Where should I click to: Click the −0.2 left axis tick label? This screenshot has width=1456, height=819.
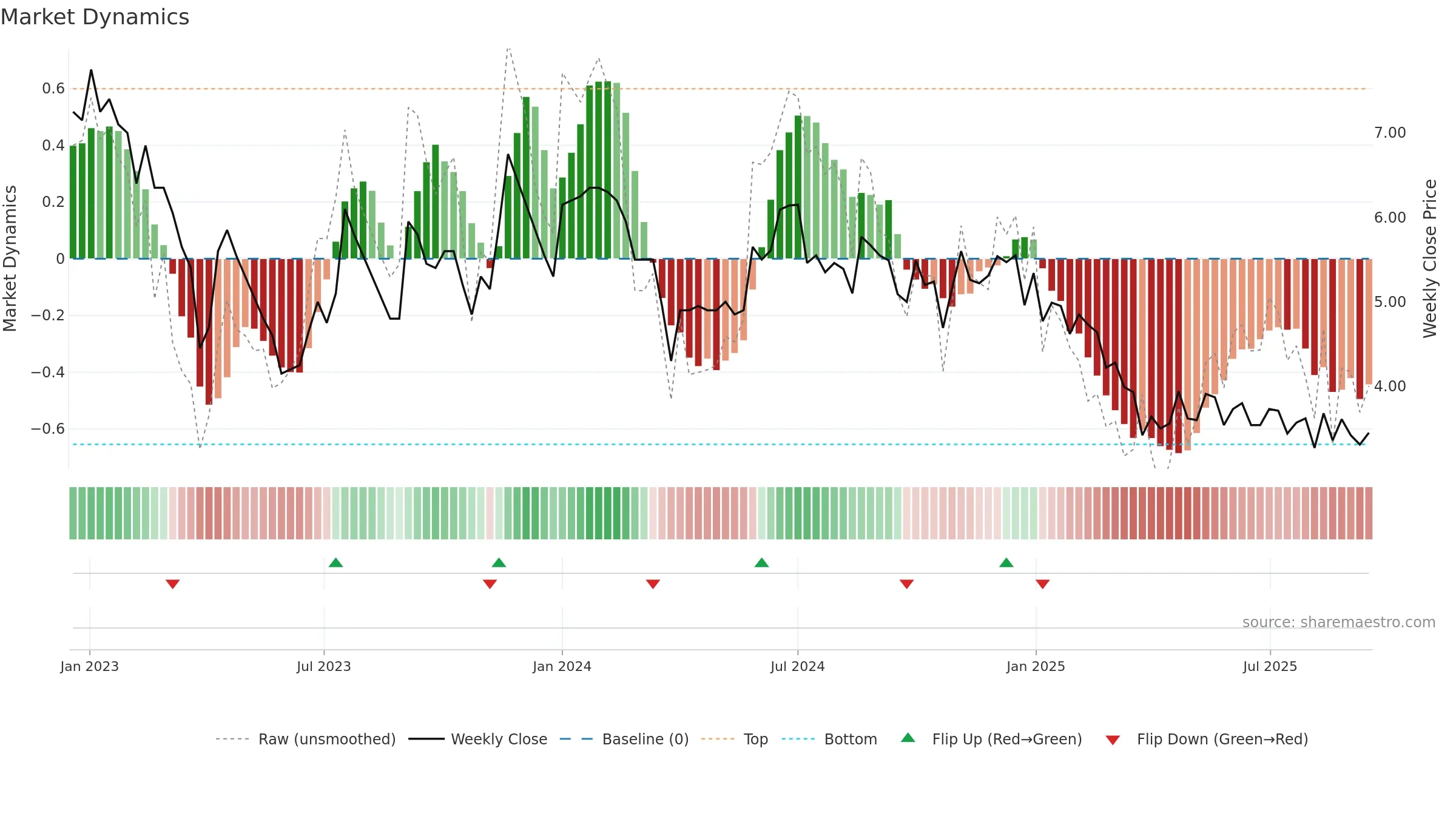[x=48, y=315]
